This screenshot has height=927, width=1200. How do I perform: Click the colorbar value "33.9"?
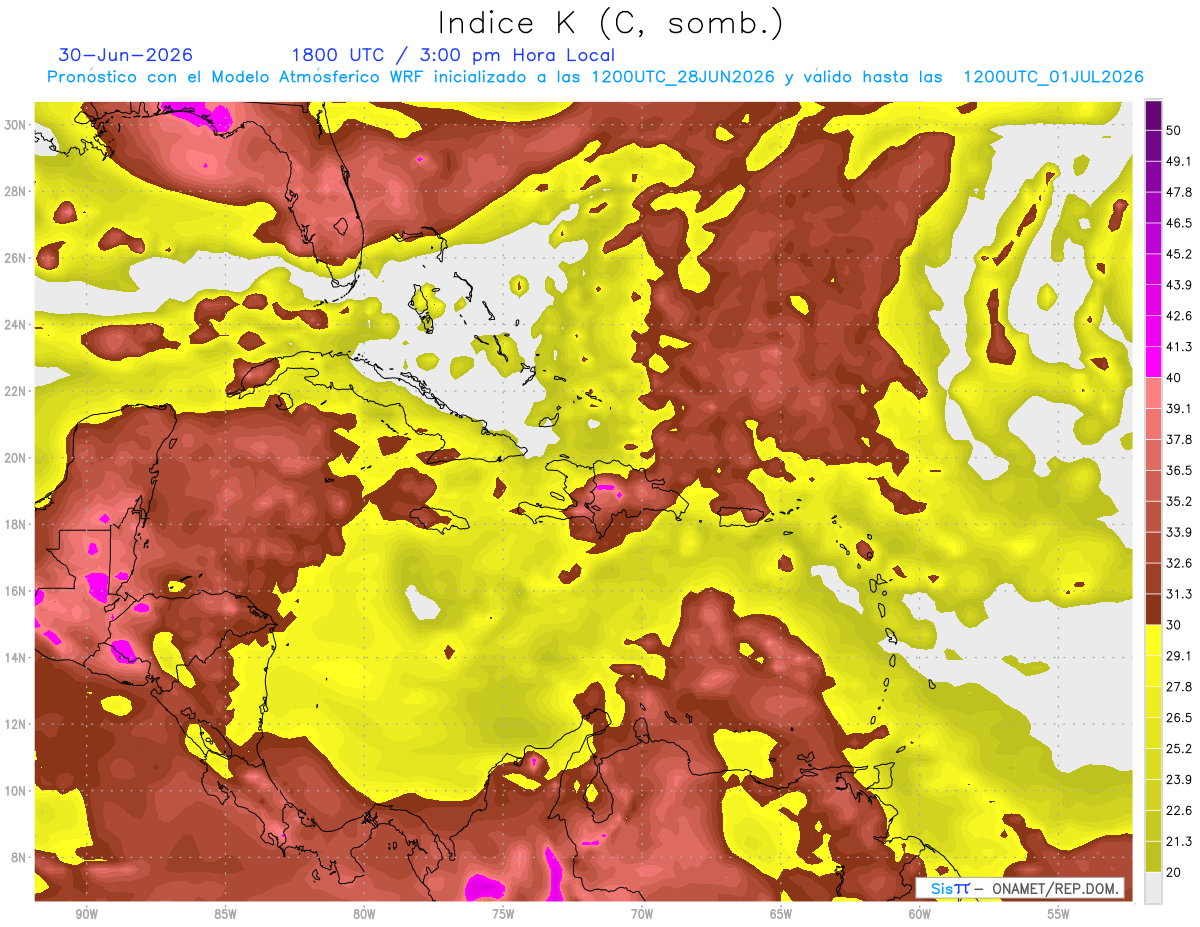coord(1180,532)
